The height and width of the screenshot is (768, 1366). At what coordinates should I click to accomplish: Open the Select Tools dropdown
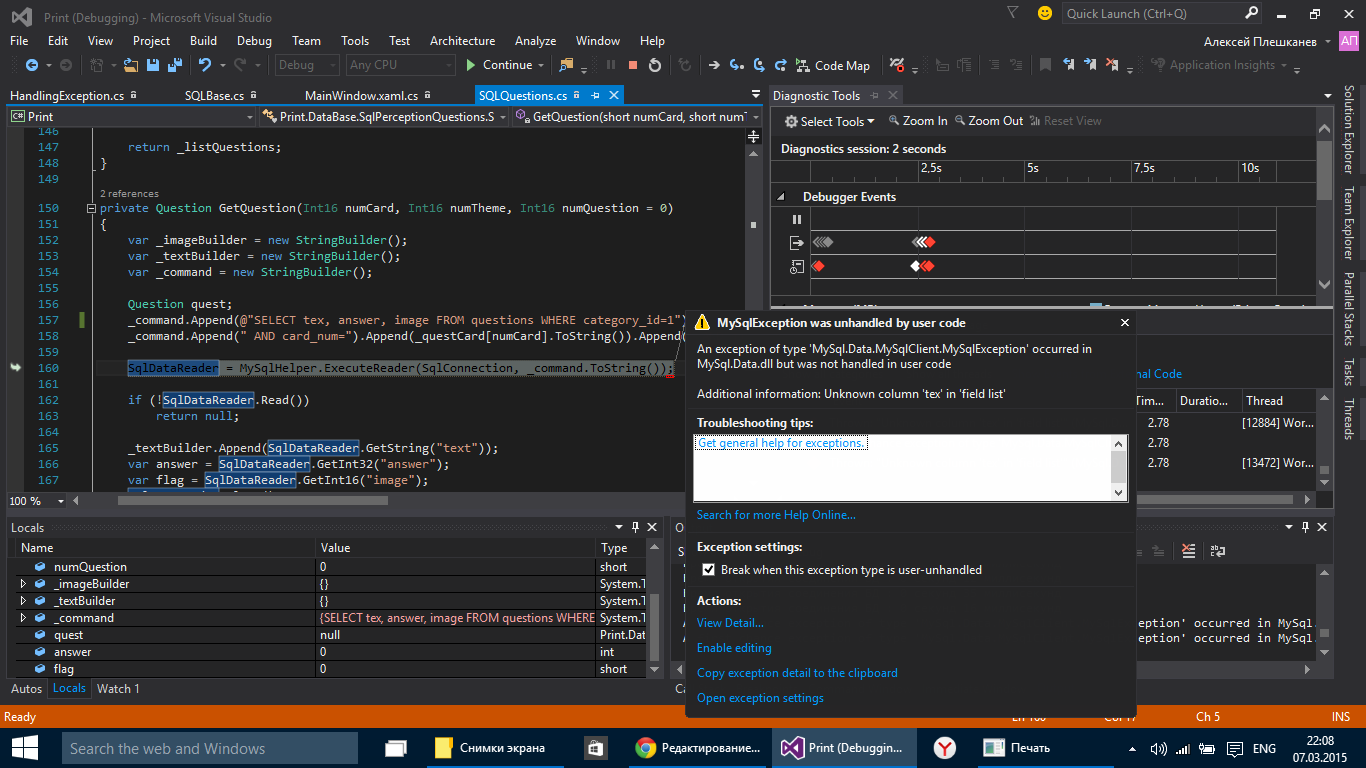(829, 121)
